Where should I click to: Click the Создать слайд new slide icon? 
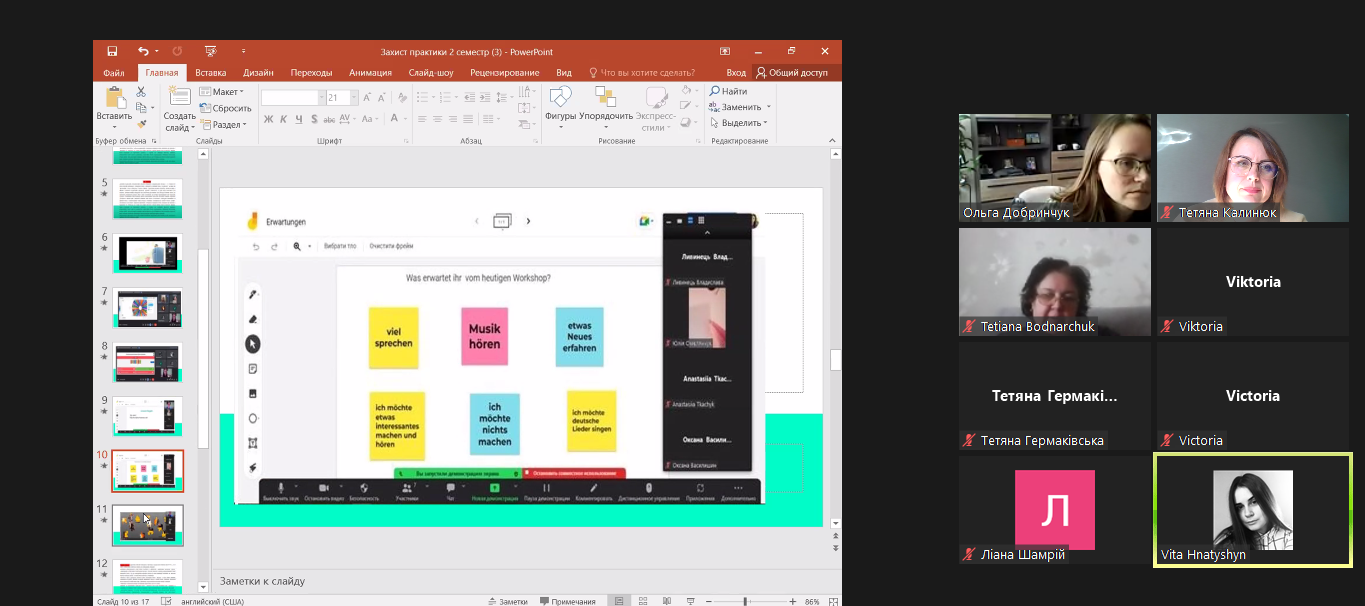[x=180, y=99]
